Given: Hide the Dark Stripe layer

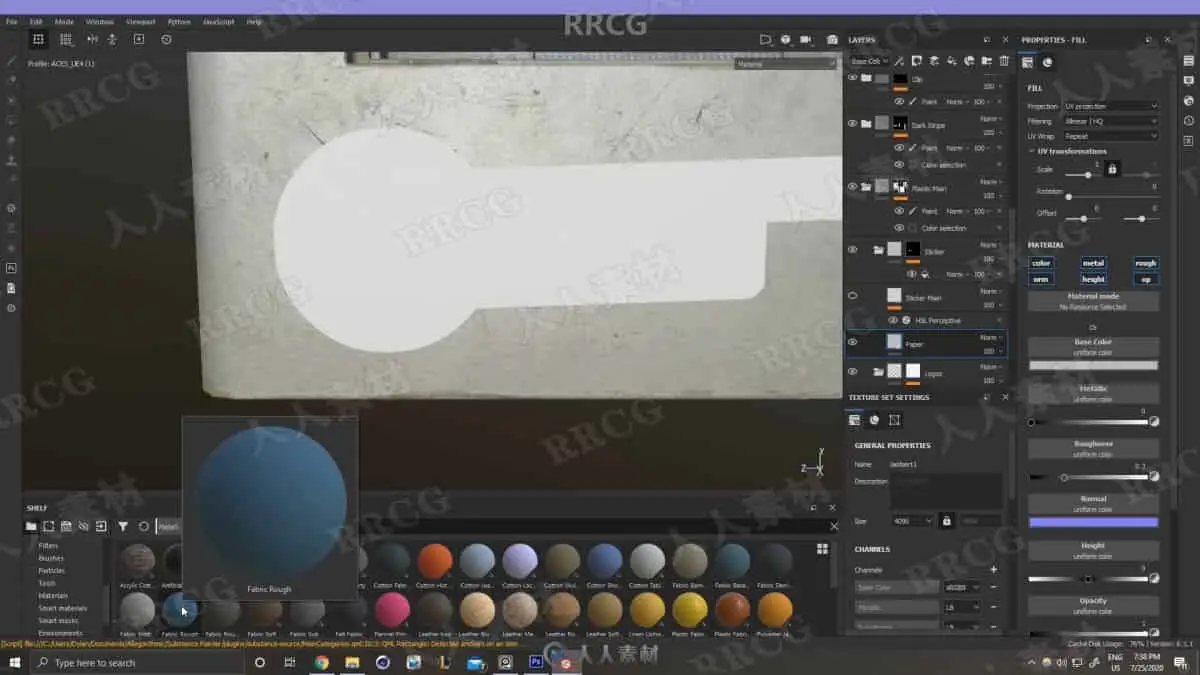Looking at the screenshot, I should pos(853,123).
